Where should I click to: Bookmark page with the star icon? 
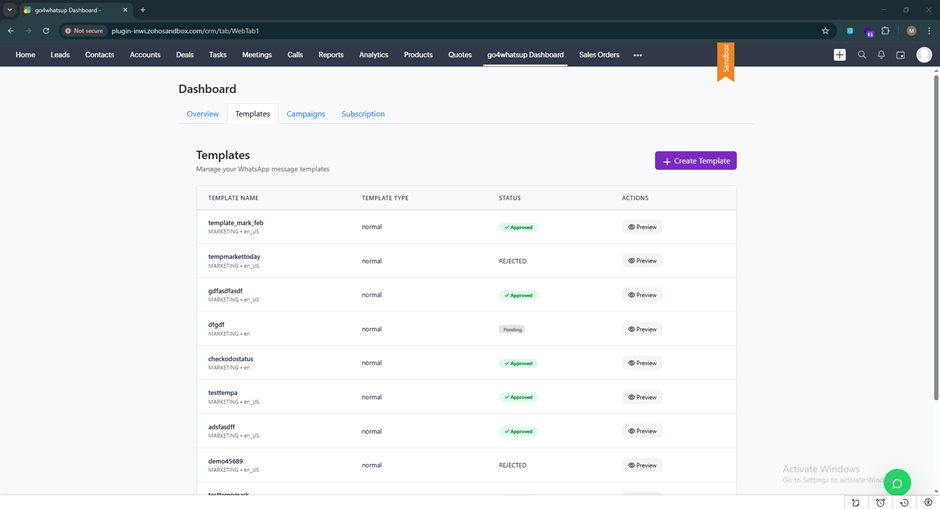(825, 31)
